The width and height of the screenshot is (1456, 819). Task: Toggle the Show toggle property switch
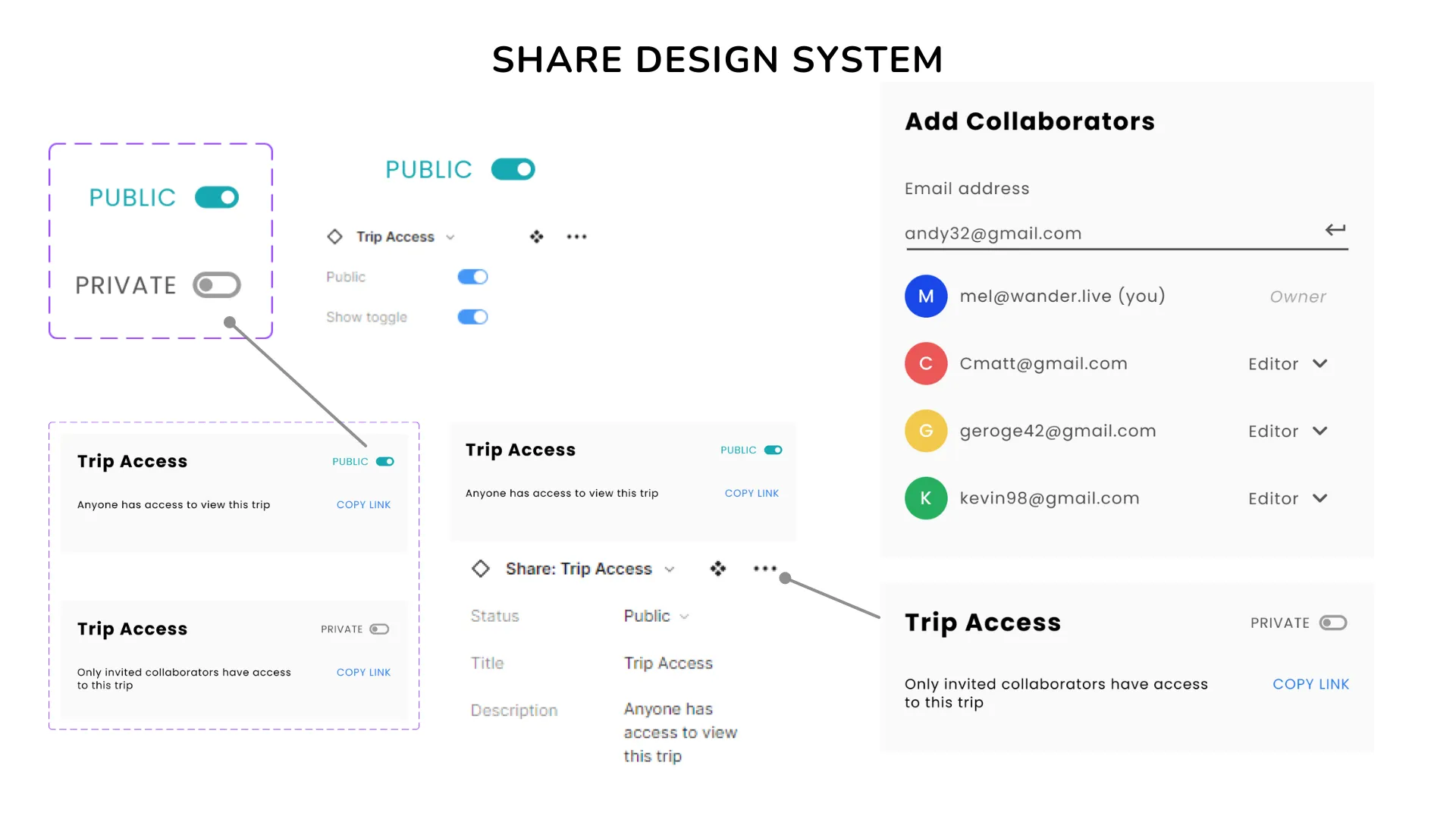(x=472, y=317)
